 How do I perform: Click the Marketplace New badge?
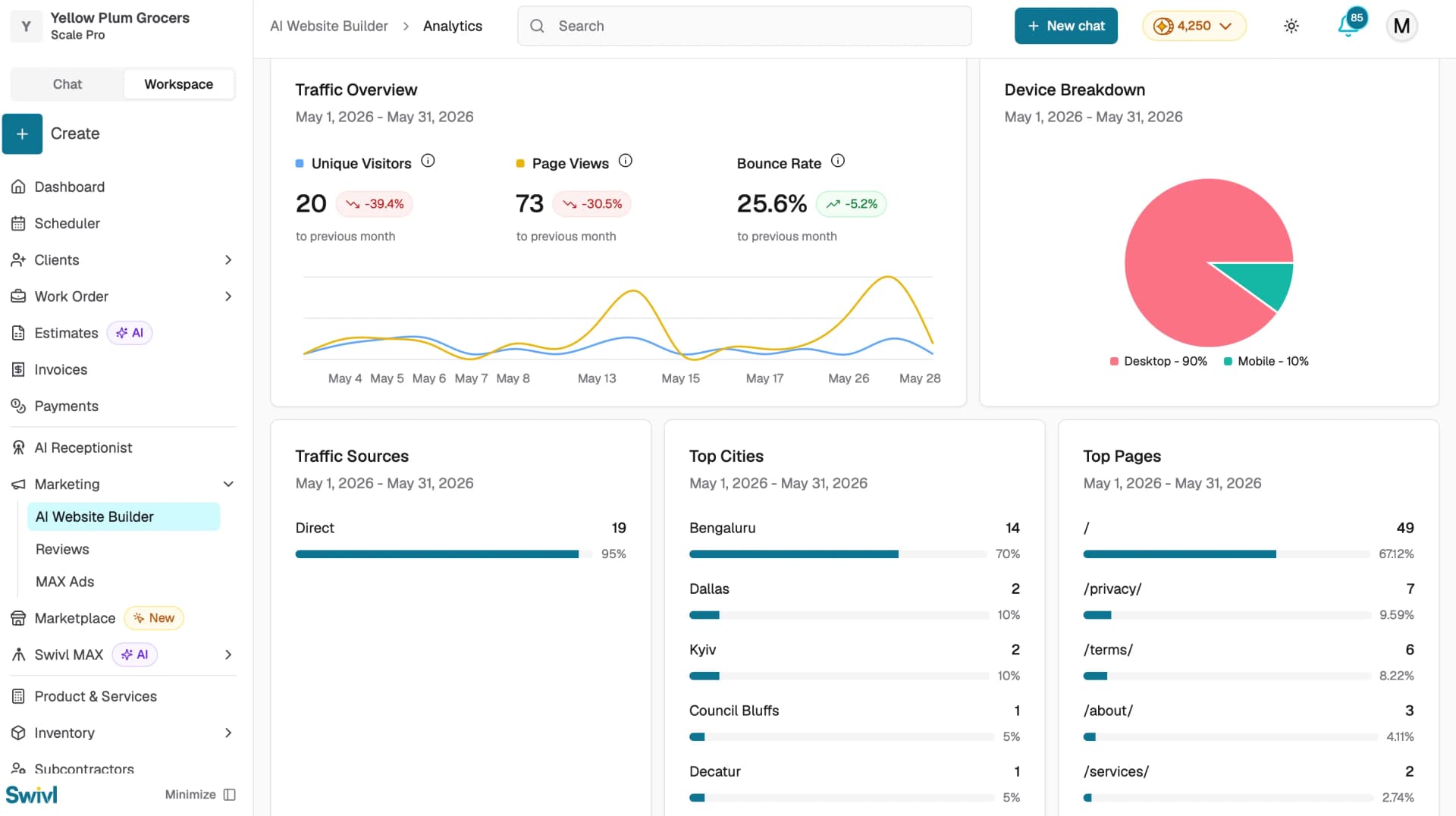click(154, 618)
